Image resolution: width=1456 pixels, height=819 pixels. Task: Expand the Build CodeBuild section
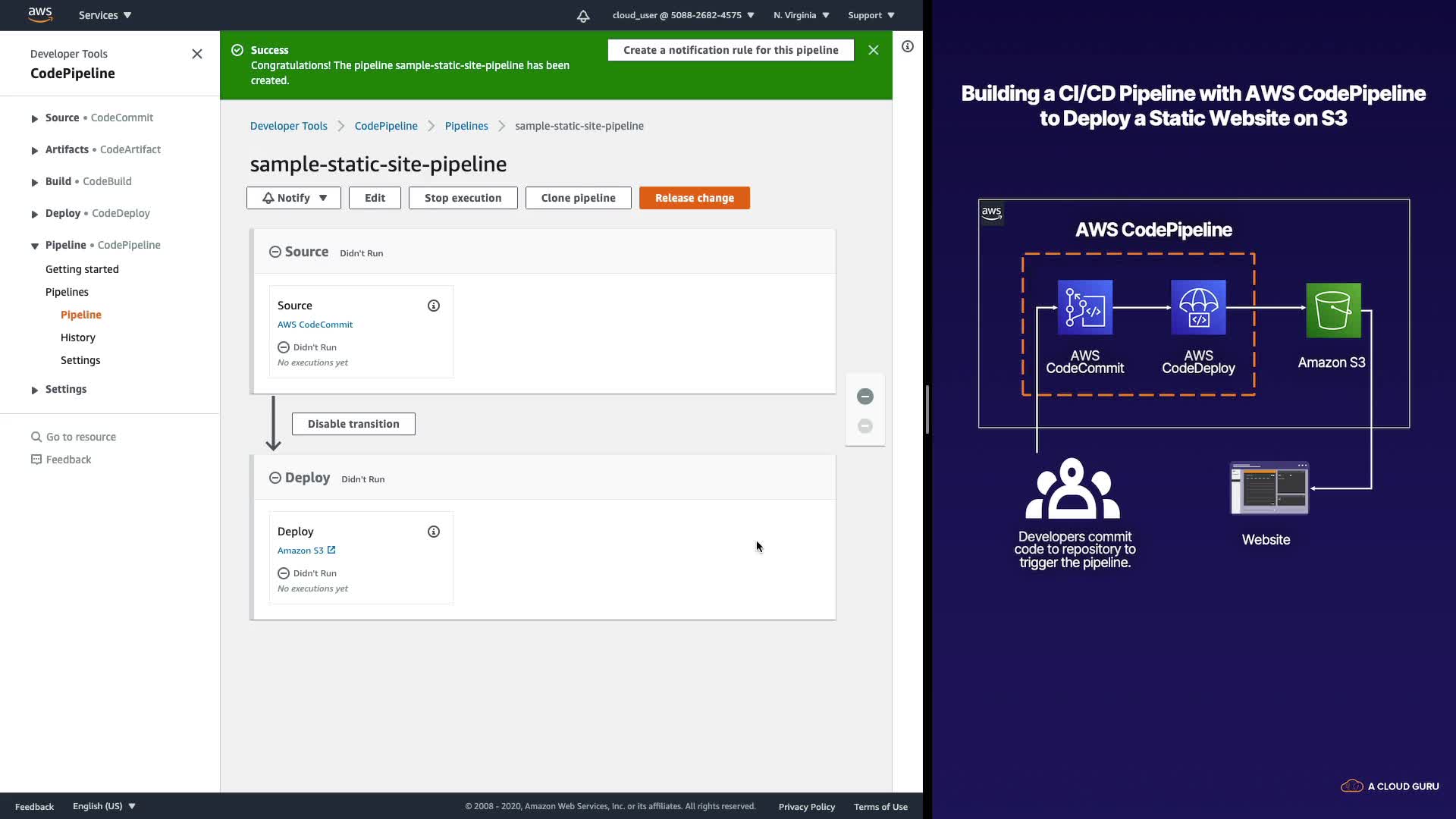pos(35,182)
